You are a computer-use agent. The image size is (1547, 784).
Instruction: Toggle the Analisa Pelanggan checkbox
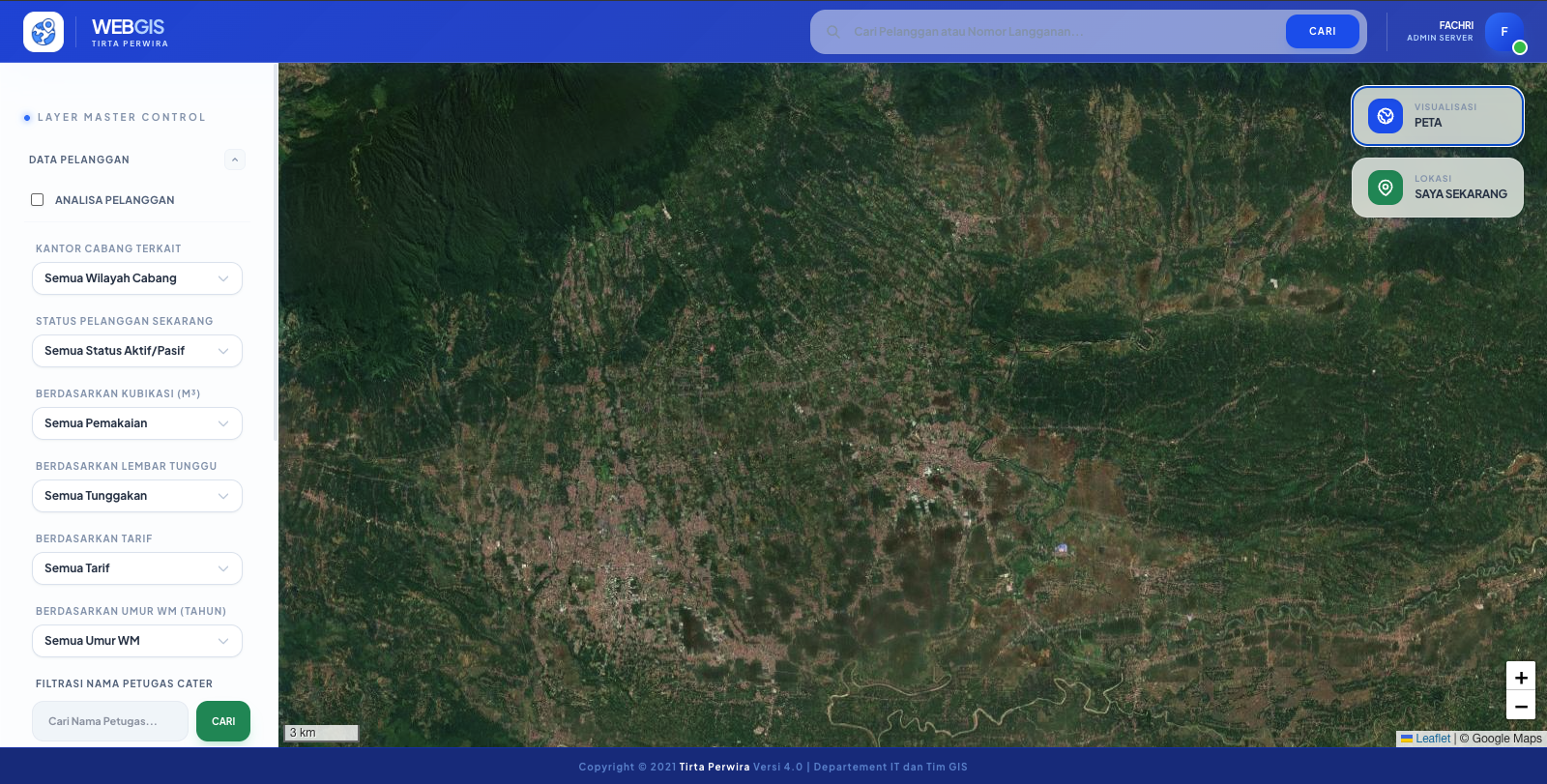tap(38, 200)
